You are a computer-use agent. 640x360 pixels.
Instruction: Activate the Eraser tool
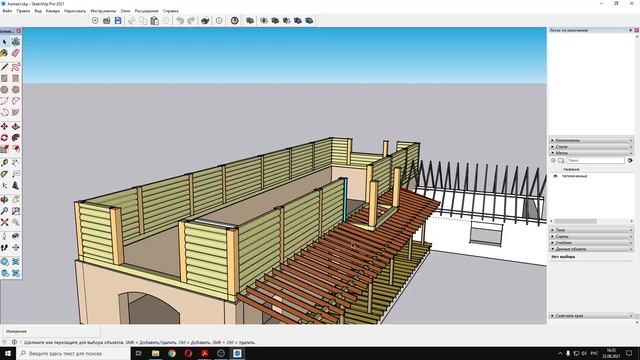(16, 53)
